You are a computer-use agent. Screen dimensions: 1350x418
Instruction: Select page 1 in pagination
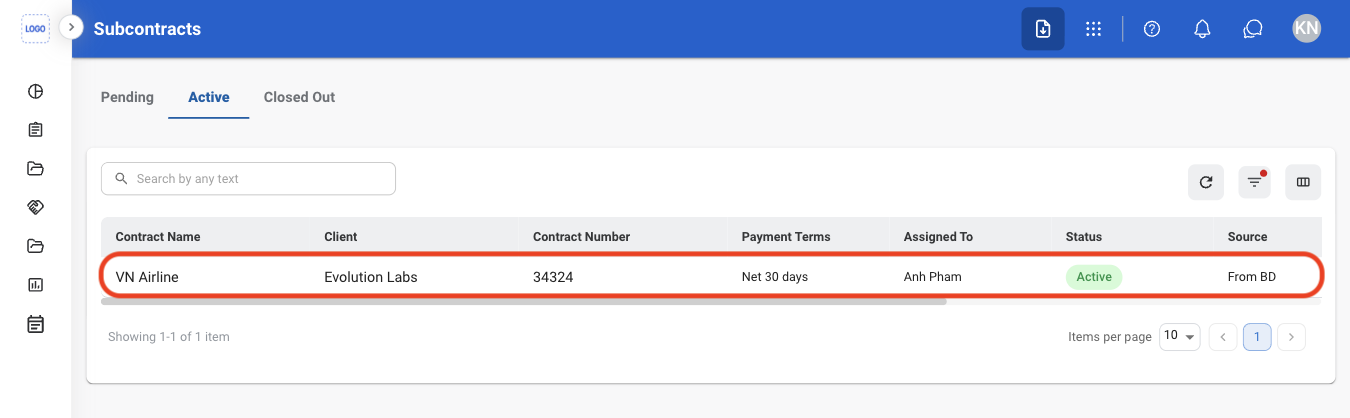click(x=1257, y=338)
